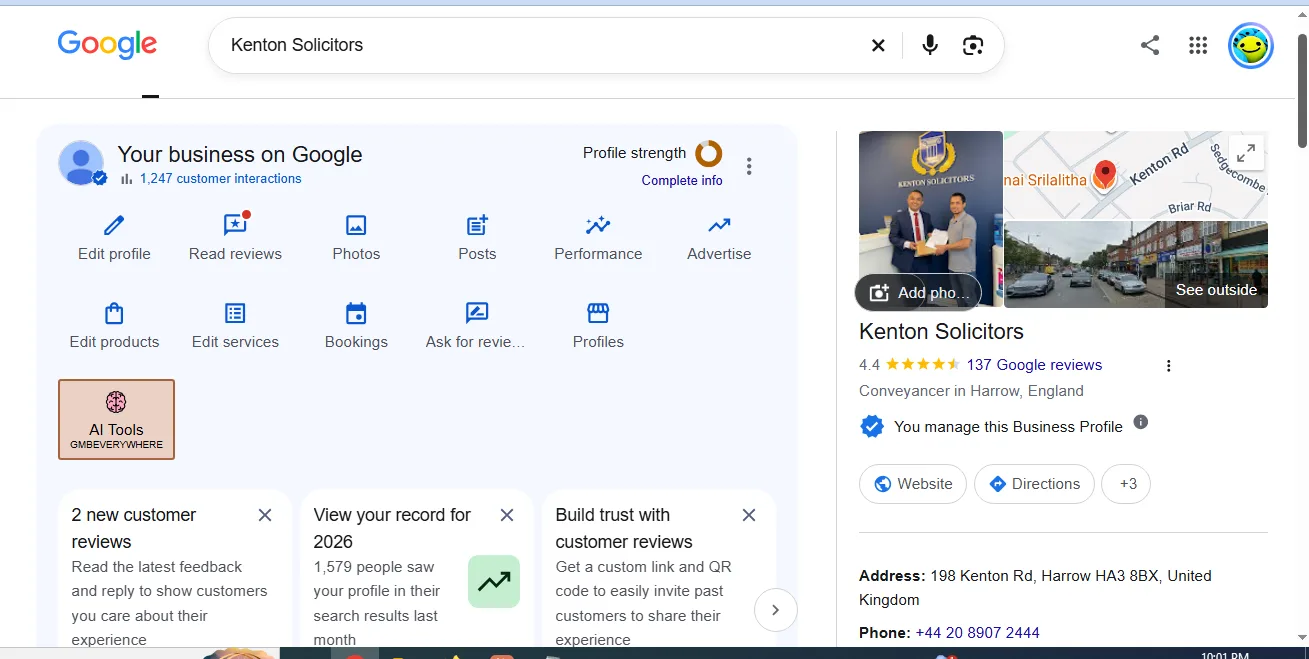The image size is (1309, 659).
Task: Open 1,247 customer interactions link
Action: (220, 179)
